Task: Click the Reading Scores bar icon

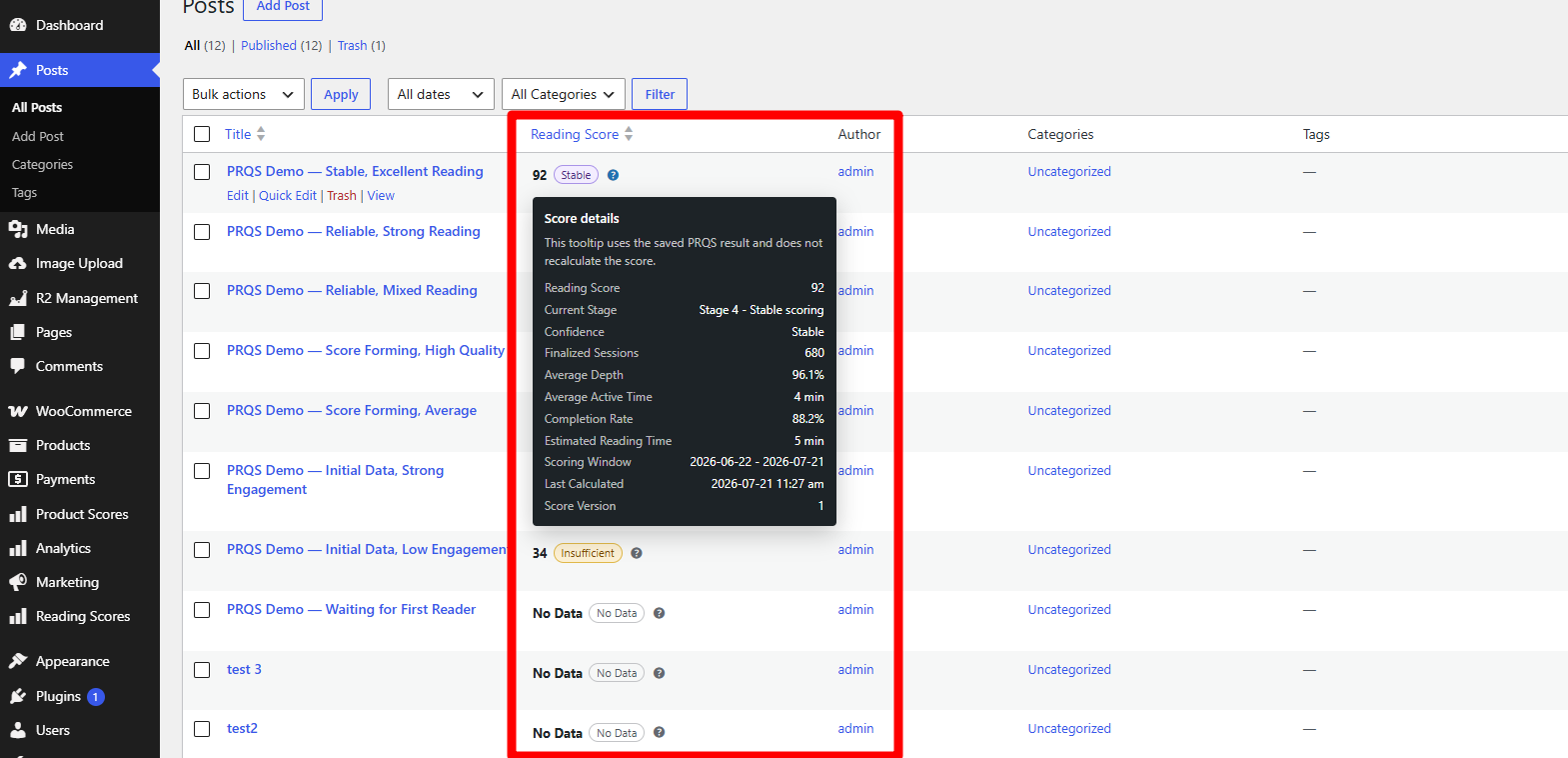Action: (18, 616)
